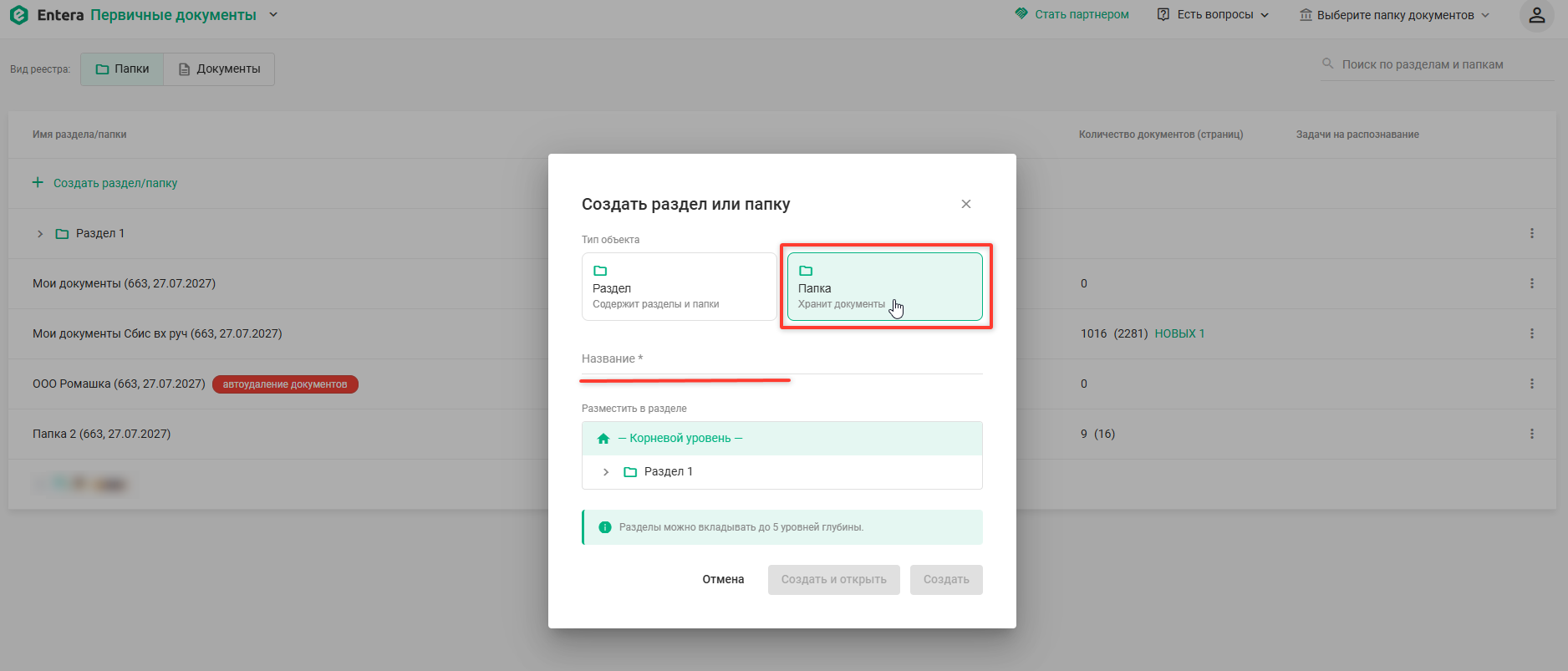Select Раздел 1 in the dialog tree
The height and width of the screenshot is (671, 1568).
click(x=782, y=472)
